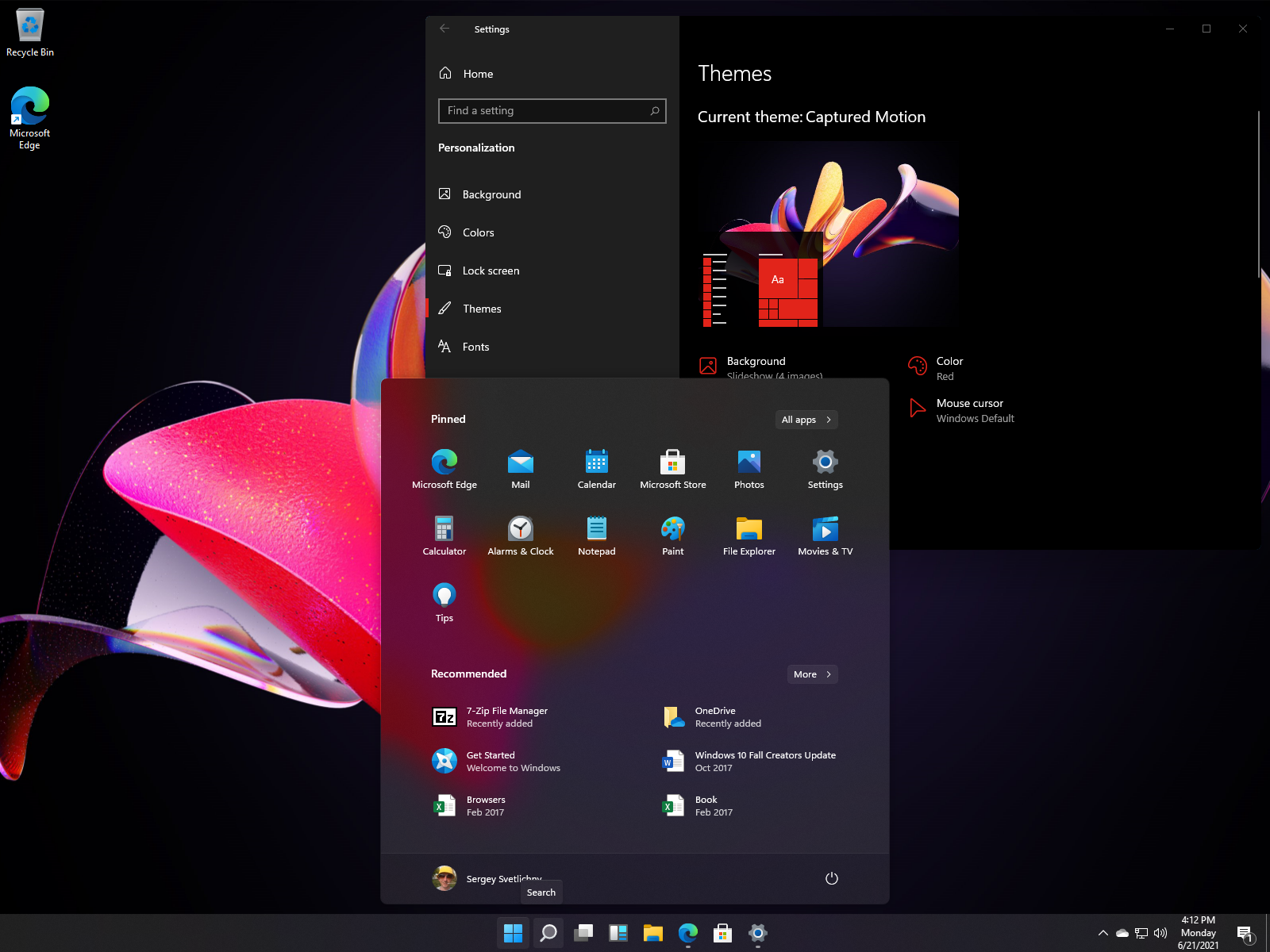Open Background personalization page
This screenshot has height=952, width=1270.
point(552,194)
